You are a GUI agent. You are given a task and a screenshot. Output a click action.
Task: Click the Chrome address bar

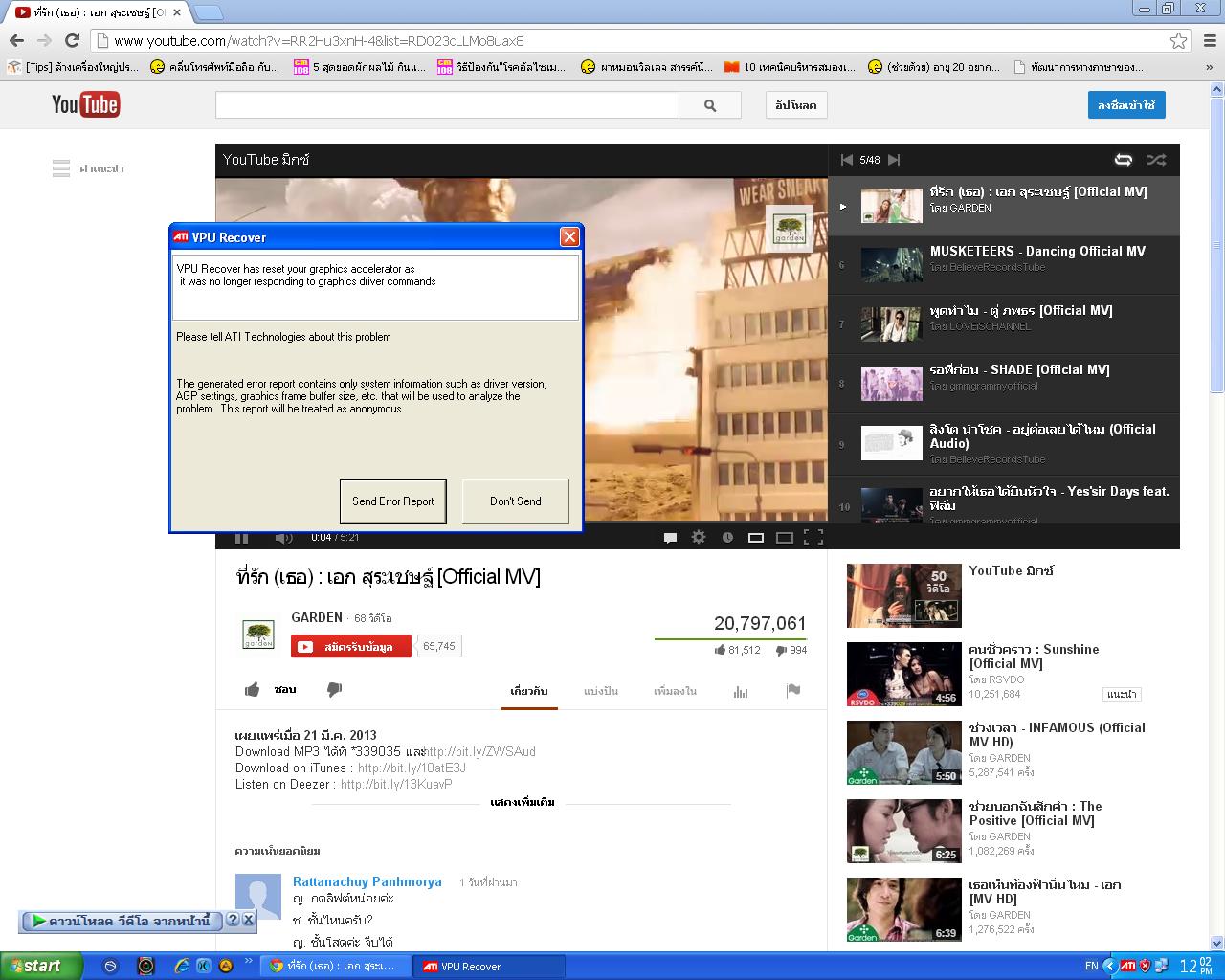point(630,40)
